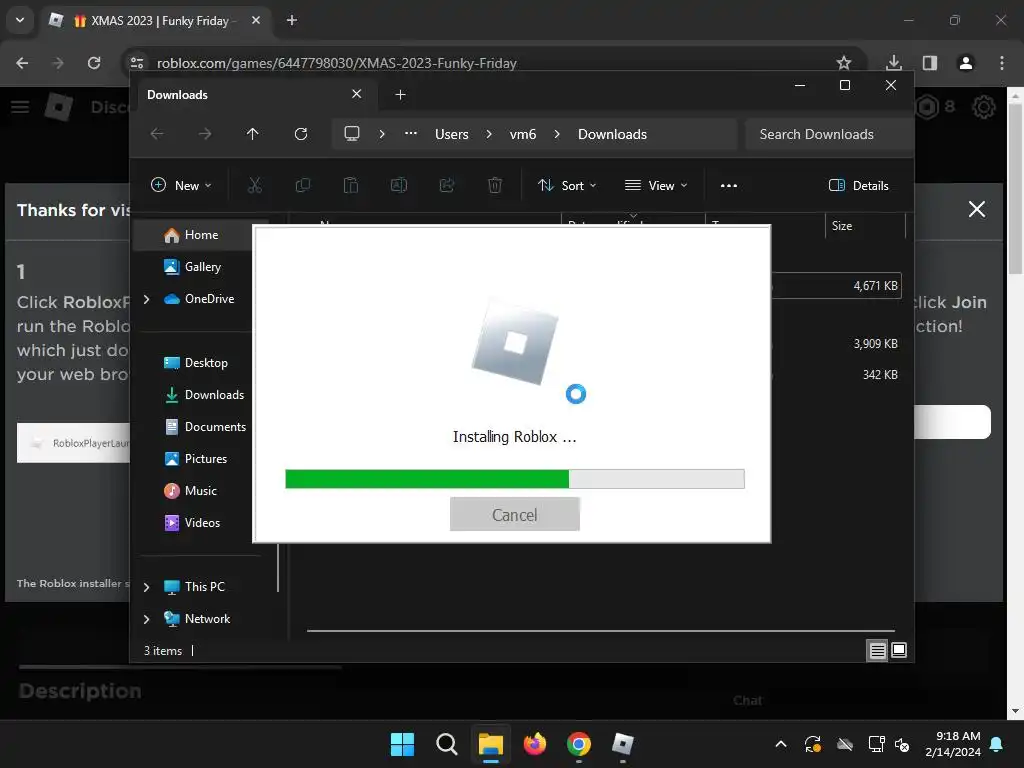This screenshot has width=1024, height=768.
Task: Expand hidden breadcrumb path ellipsis in address bar
Action: (411, 134)
